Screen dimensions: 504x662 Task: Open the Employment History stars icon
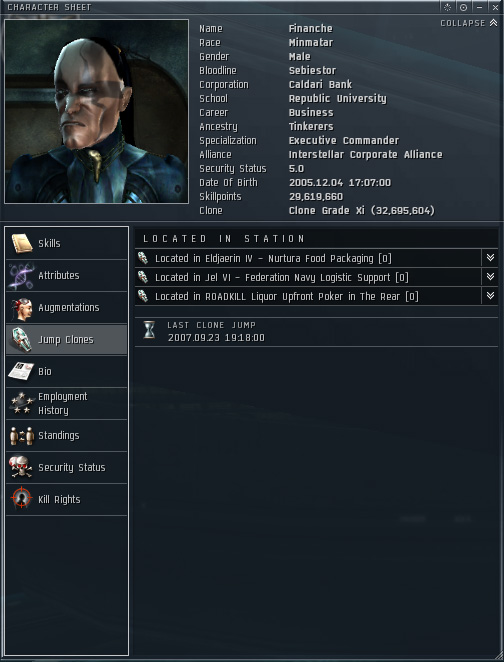[x=22, y=404]
